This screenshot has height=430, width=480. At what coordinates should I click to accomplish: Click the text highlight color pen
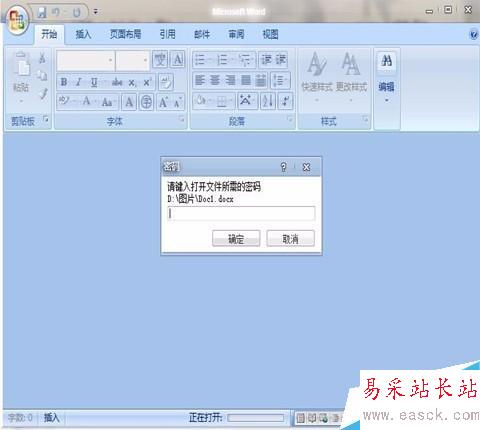64,101
